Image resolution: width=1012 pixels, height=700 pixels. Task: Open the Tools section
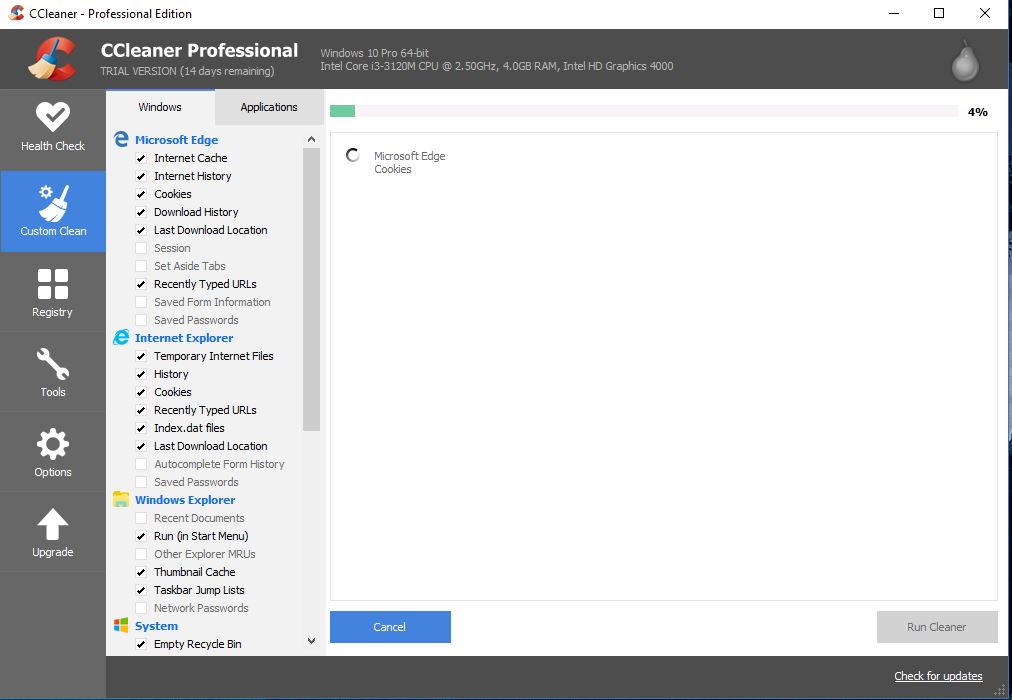click(52, 371)
